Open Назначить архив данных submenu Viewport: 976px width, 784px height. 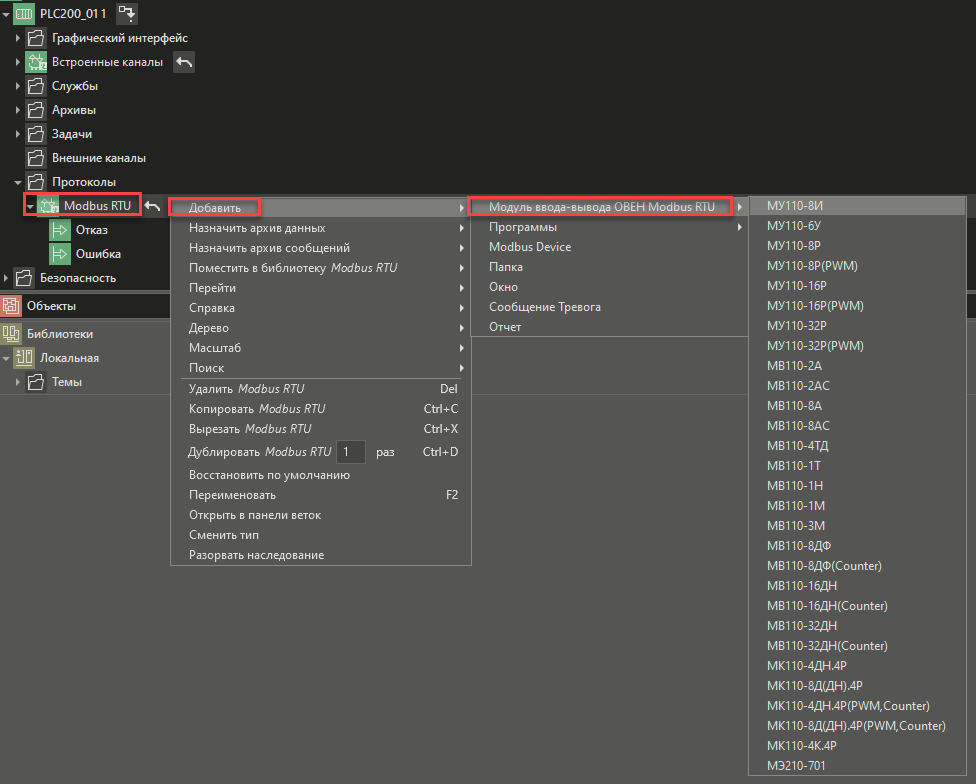[x=321, y=228]
